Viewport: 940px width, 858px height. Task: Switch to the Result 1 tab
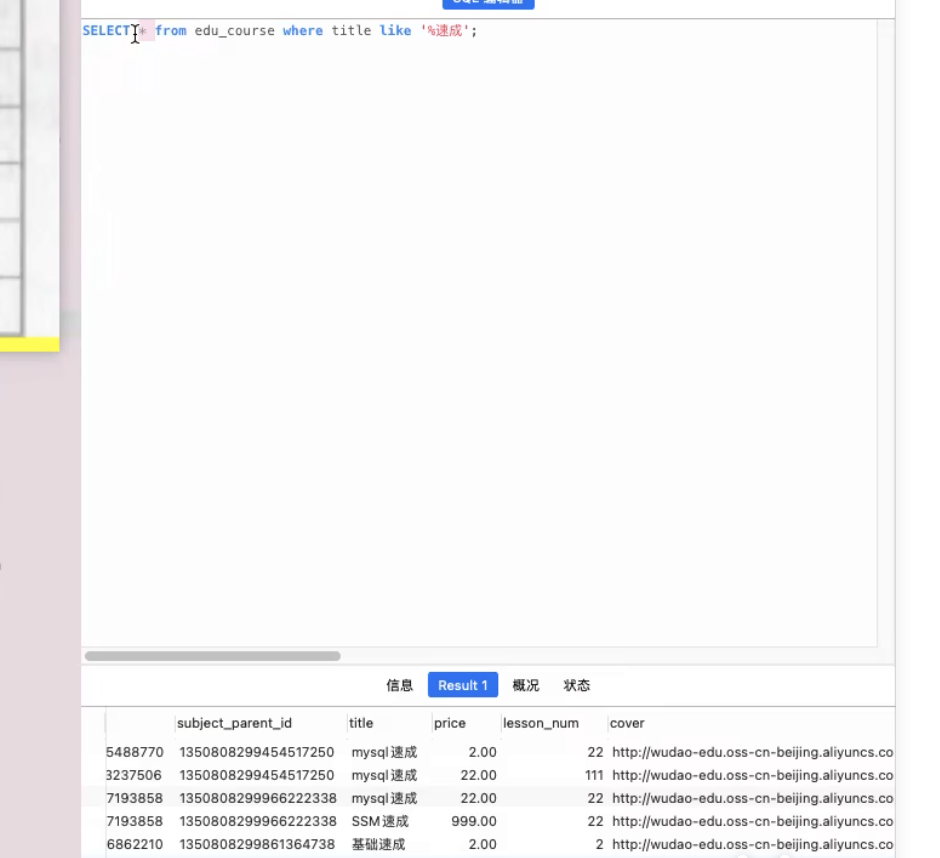tap(462, 685)
